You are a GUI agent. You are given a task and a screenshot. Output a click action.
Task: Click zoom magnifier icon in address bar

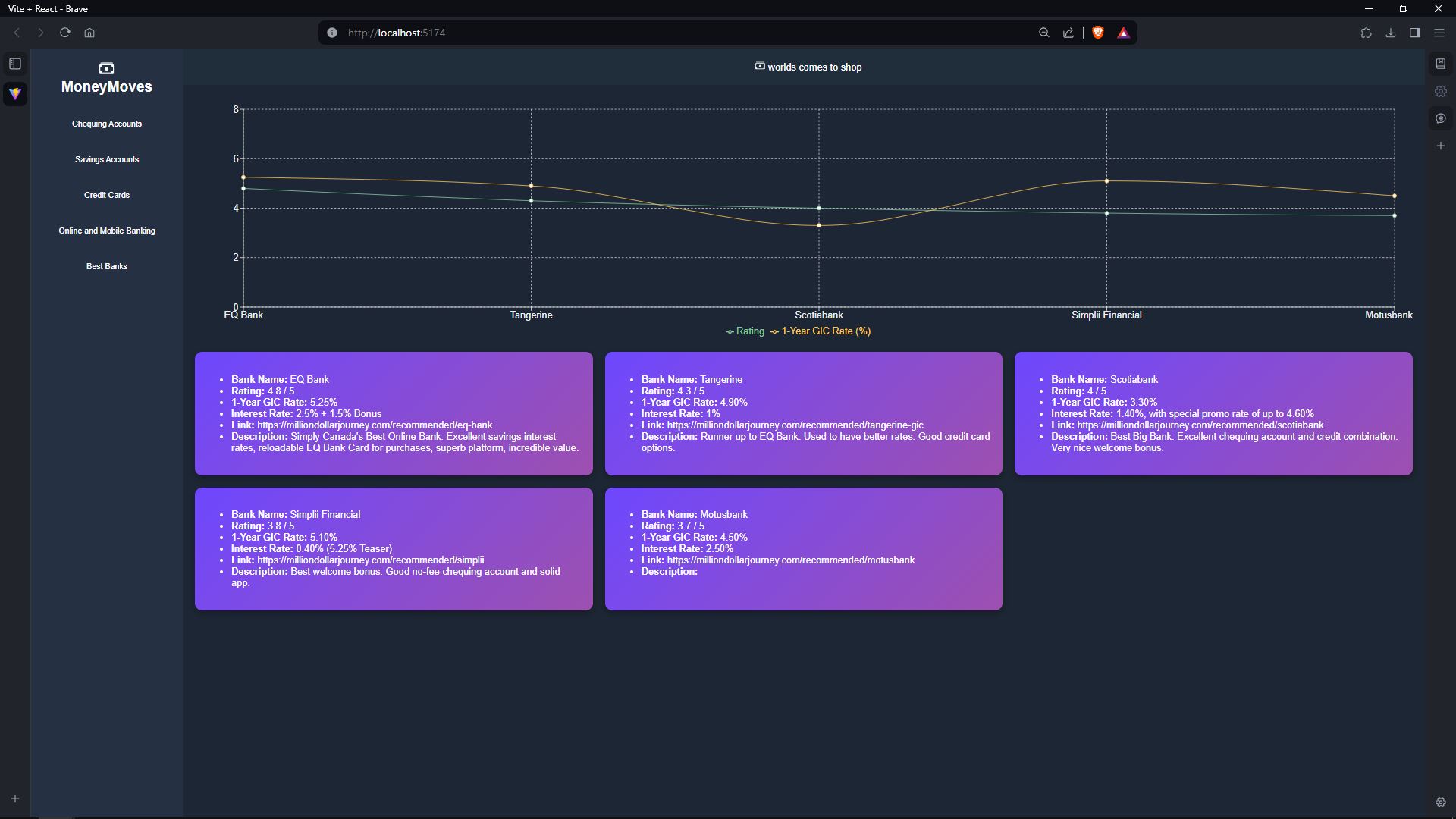(x=1044, y=33)
